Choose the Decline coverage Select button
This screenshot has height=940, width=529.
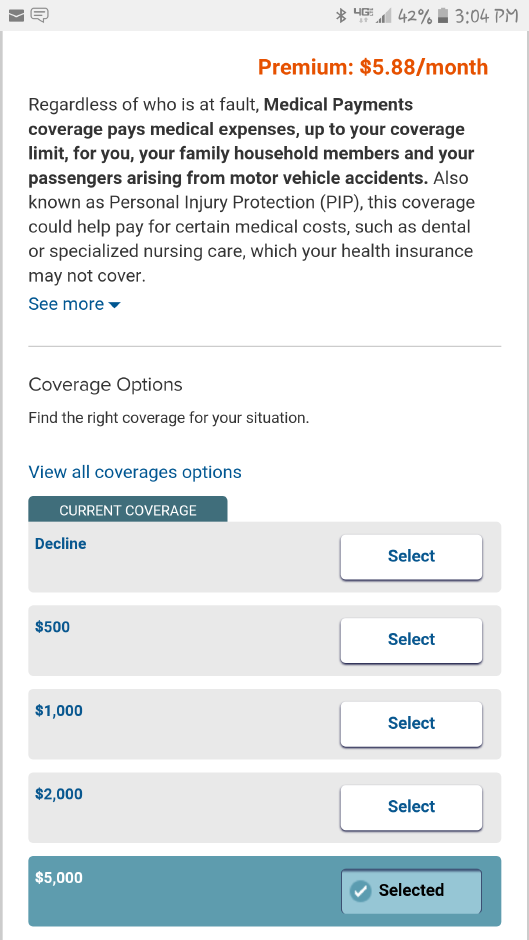(411, 557)
